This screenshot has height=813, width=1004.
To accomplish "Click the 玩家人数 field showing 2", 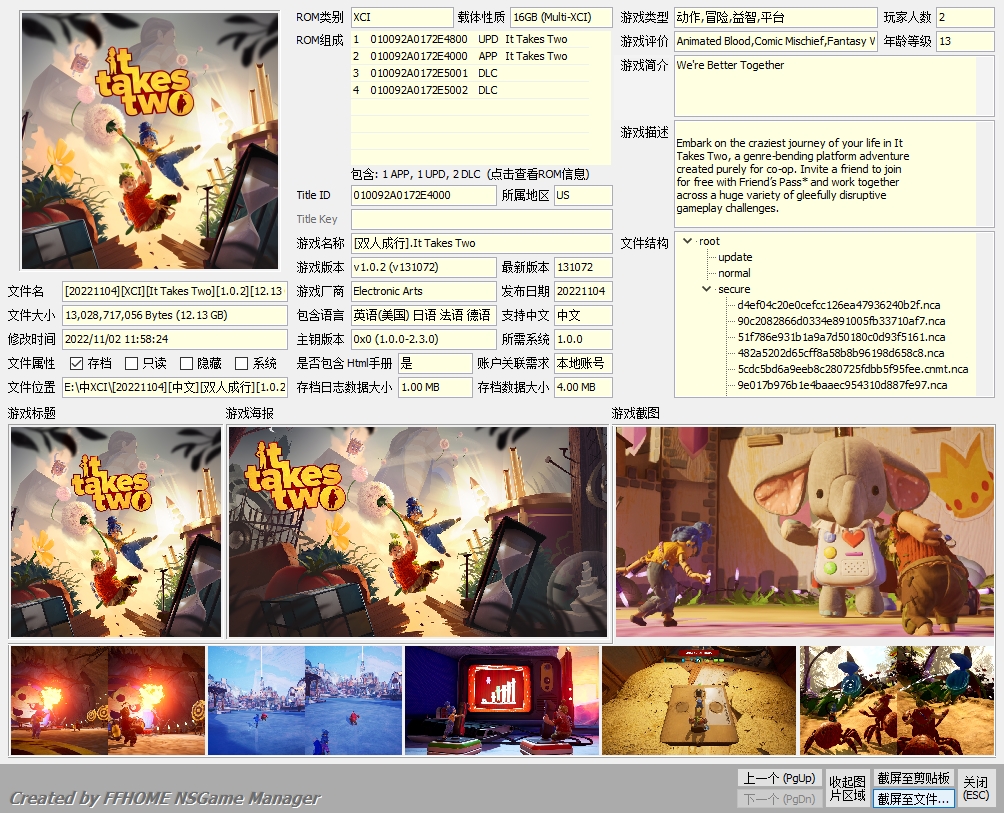I will [x=965, y=17].
